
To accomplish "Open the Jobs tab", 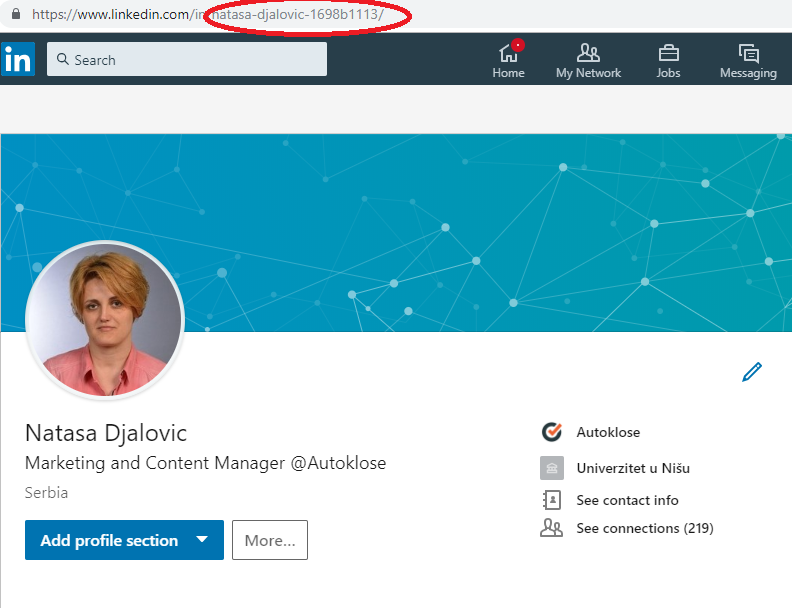I will [x=668, y=60].
